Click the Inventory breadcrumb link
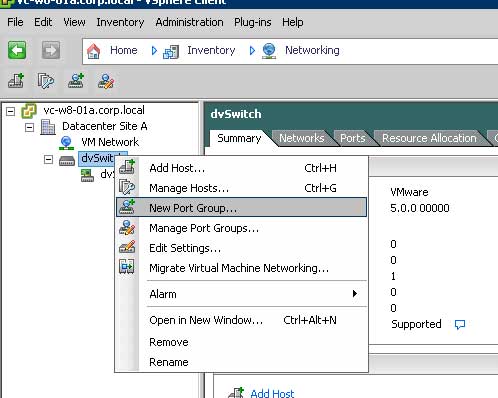This screenshot has width=498, height=398. 211,50
